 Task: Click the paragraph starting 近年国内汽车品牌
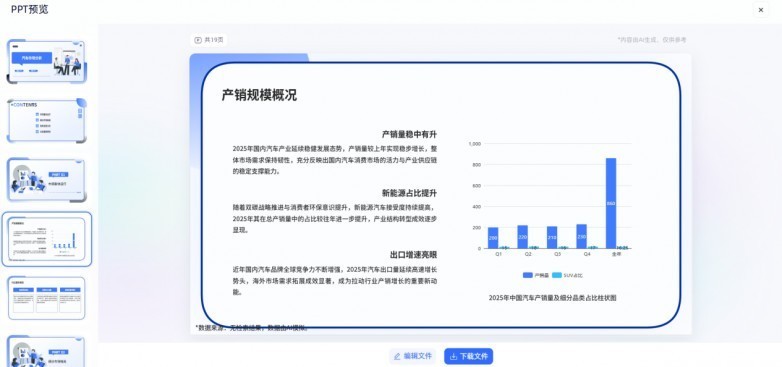click(x=335, y=280)
